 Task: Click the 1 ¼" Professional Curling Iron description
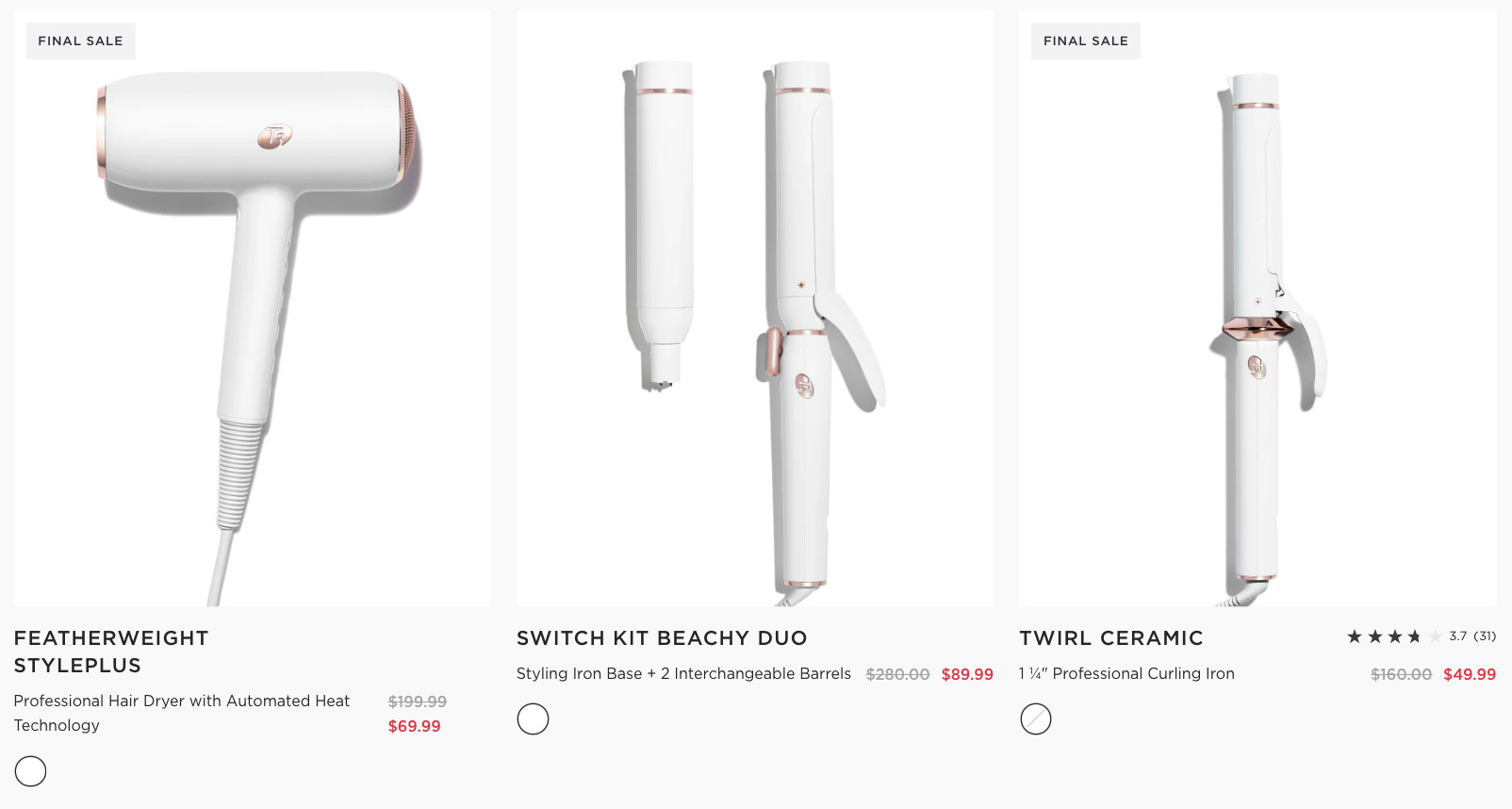click(x=1126, y=674)
